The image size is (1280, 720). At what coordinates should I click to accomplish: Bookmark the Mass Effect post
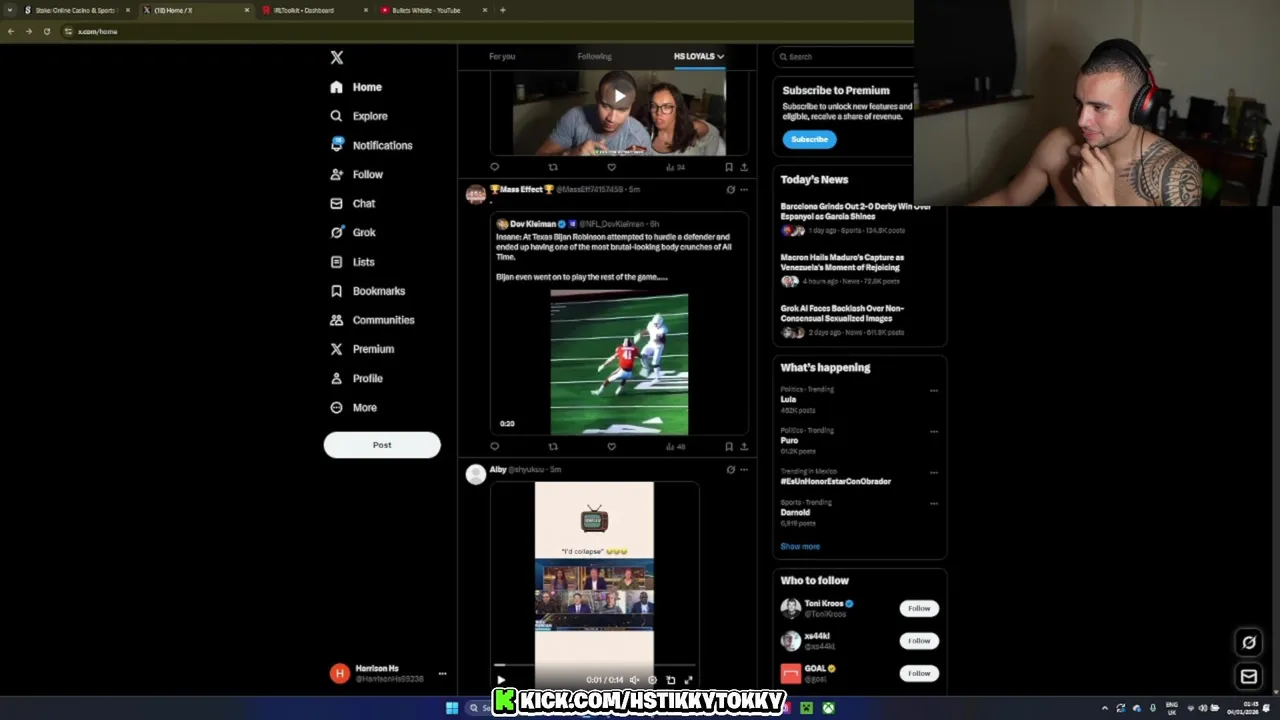[x=729, y=446]
